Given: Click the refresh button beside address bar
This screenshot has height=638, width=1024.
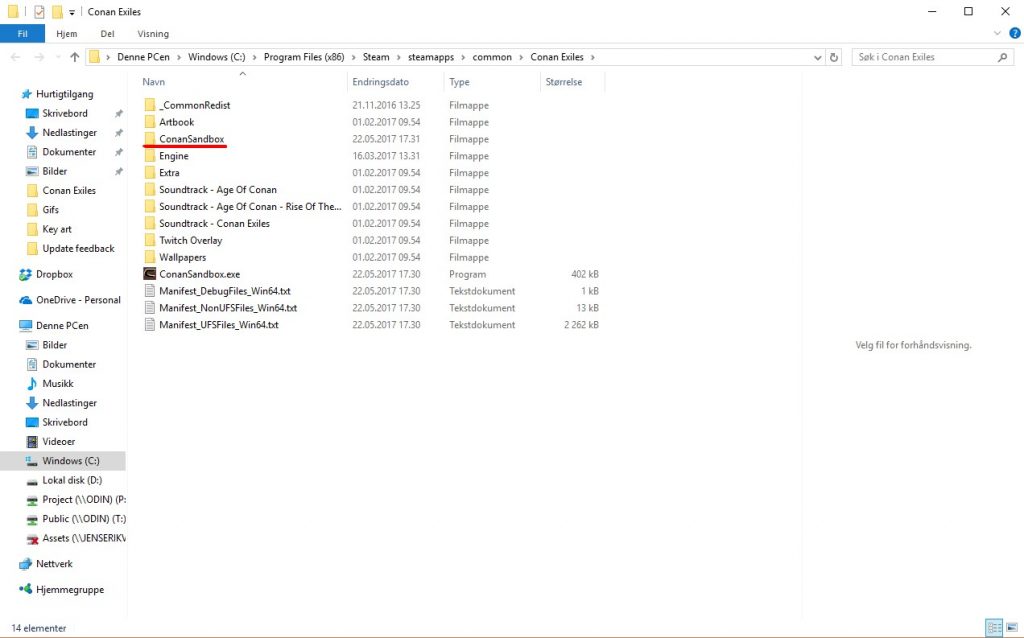Looking at the screenshot, I should click(x=835, y=58).
